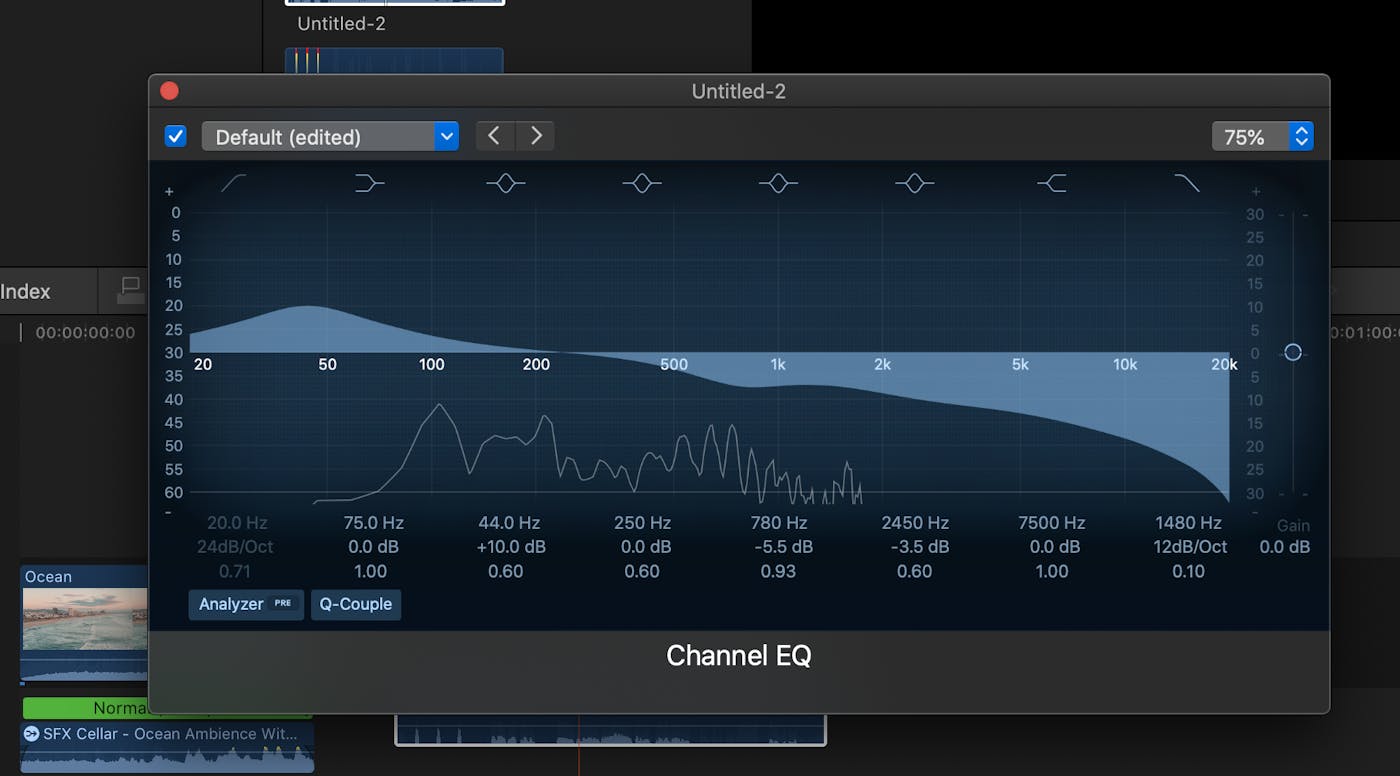This screenshot has width=1400, height=776.
Task: Click the 20.0 Hz frequency value
Action: pos(237,523)
